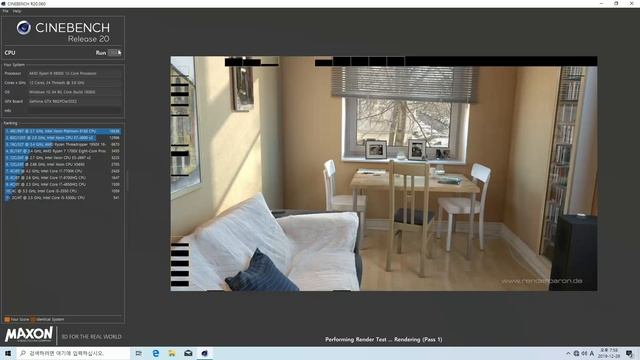Viewport: 640px width, 360px height.
Task: Select ranking row 11 Intel Core i5-5300U
Action: pos(63,198)
